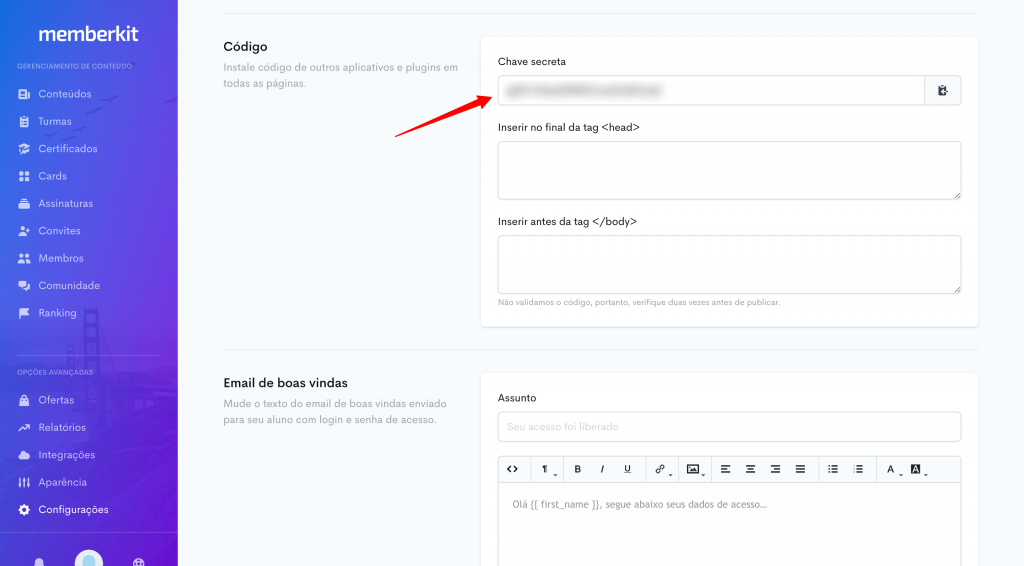Screen dimensions: 1024x566
Task: Focus the Assunto subject field
Action: [x=729, y=427]
